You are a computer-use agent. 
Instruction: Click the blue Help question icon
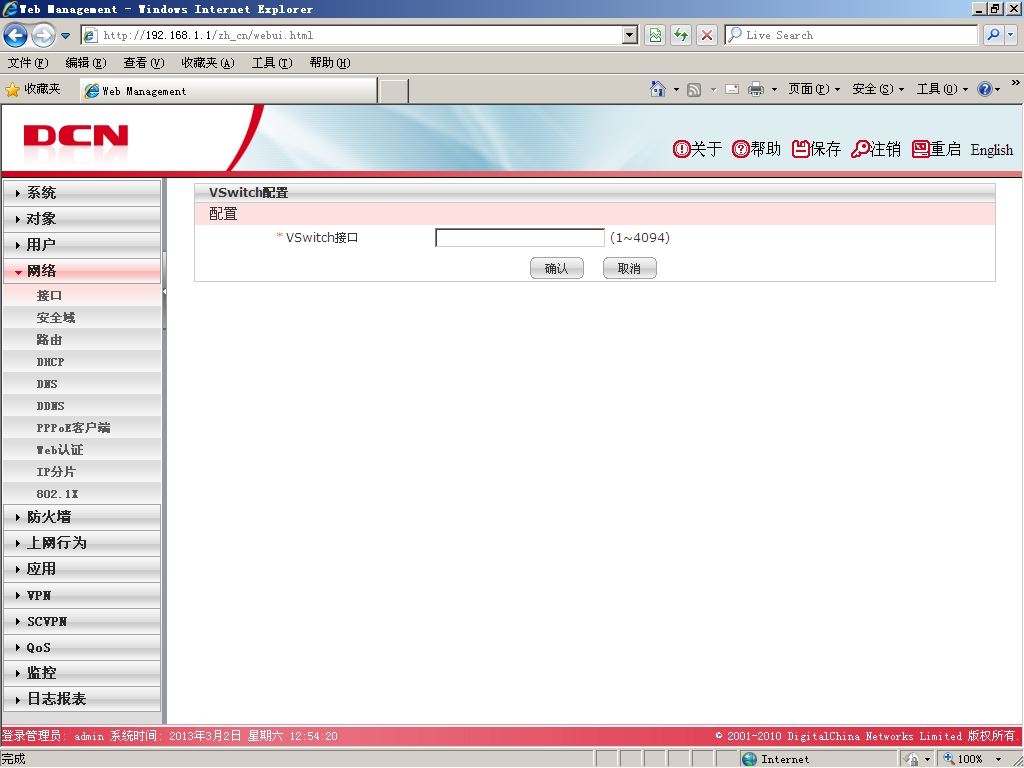(x=984, y=89)
